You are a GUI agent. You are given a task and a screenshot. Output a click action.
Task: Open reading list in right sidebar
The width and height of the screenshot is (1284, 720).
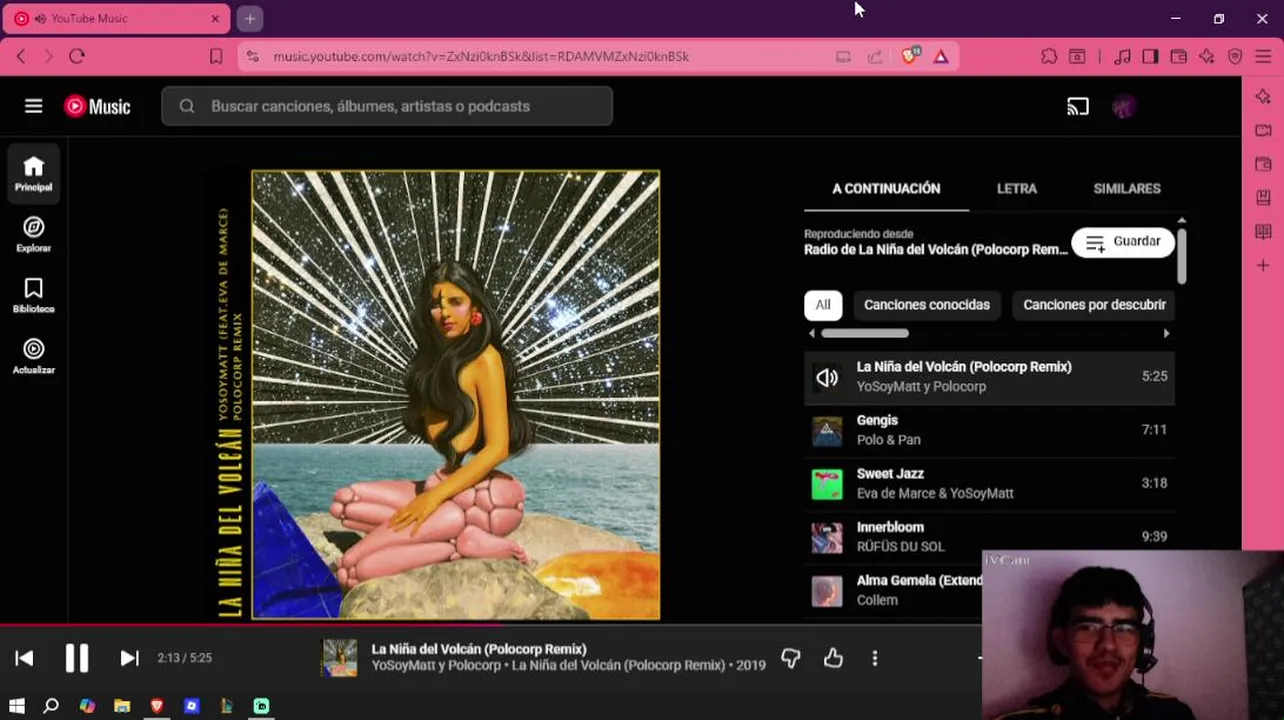pos(1263,232)
